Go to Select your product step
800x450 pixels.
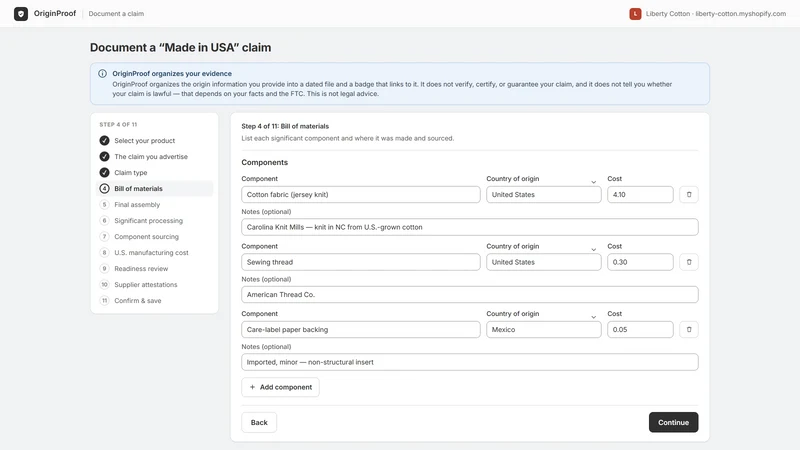154,140
